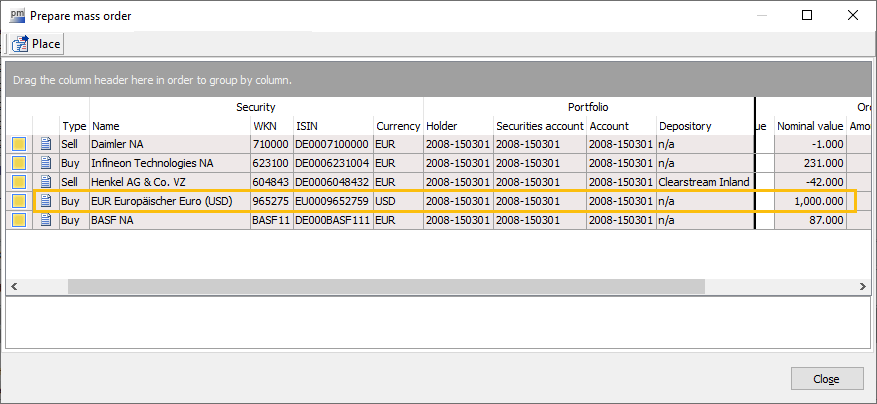
Task: Click document icon in Infineon Technologies row
Action: [x=46, y=163]
